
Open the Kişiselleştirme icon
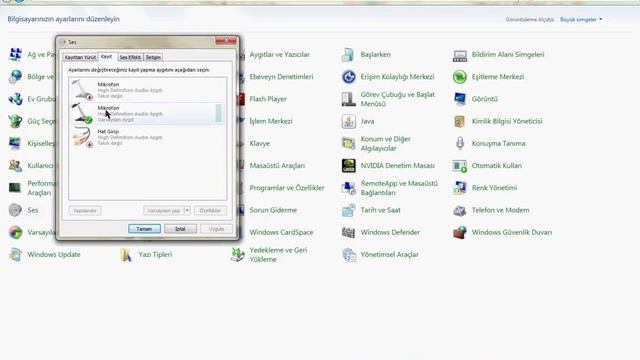pos(15,143)
